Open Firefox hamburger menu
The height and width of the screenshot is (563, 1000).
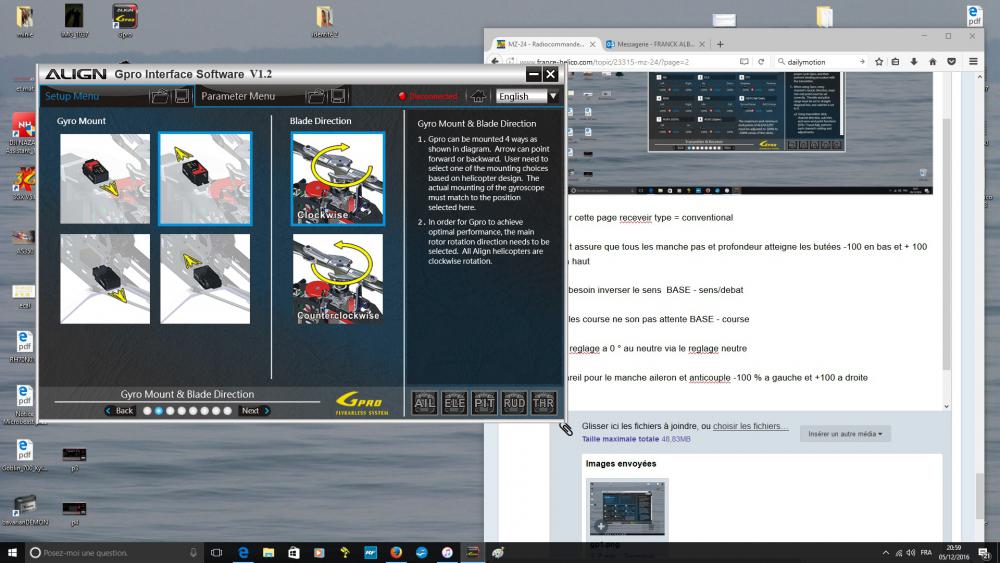point(973,62)
